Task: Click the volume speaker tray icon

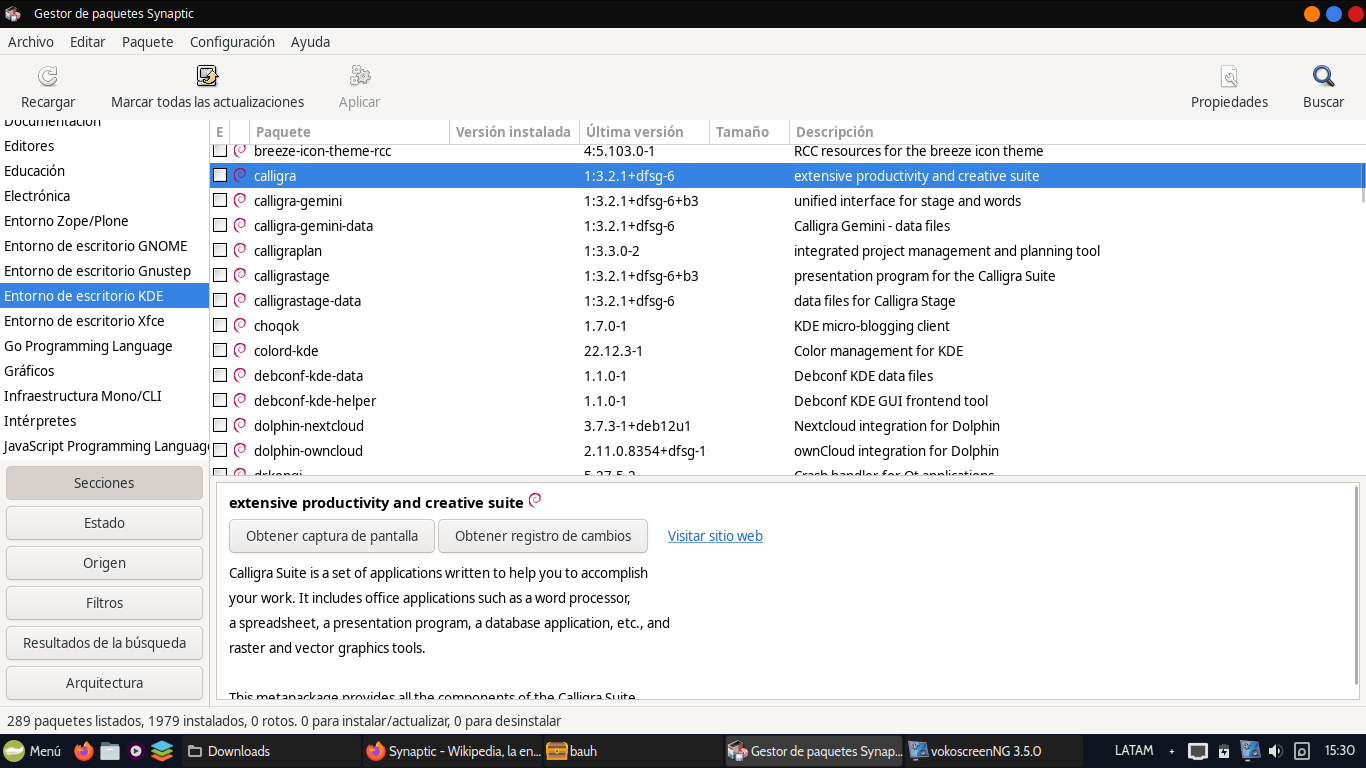Action: (1275, 751)
